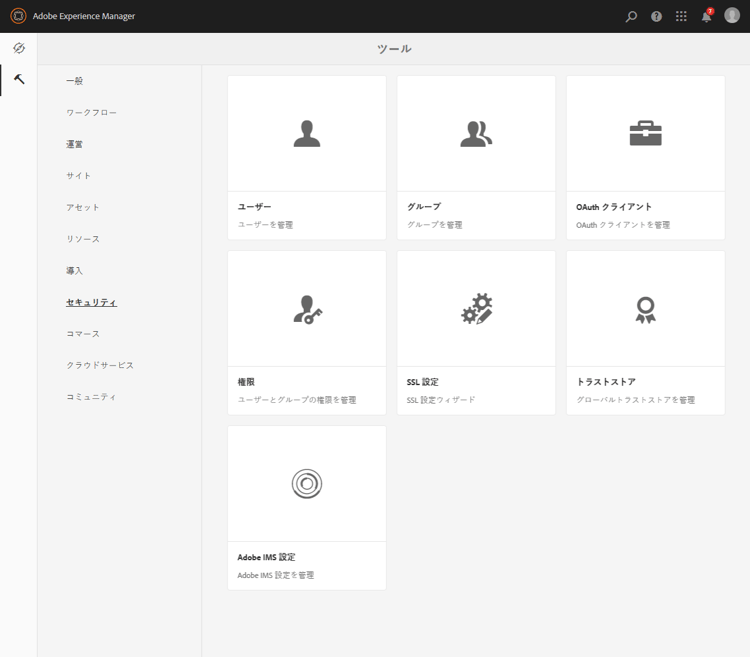
Task: Click the SSL gears with pencil icon
Action: point(476,309)
